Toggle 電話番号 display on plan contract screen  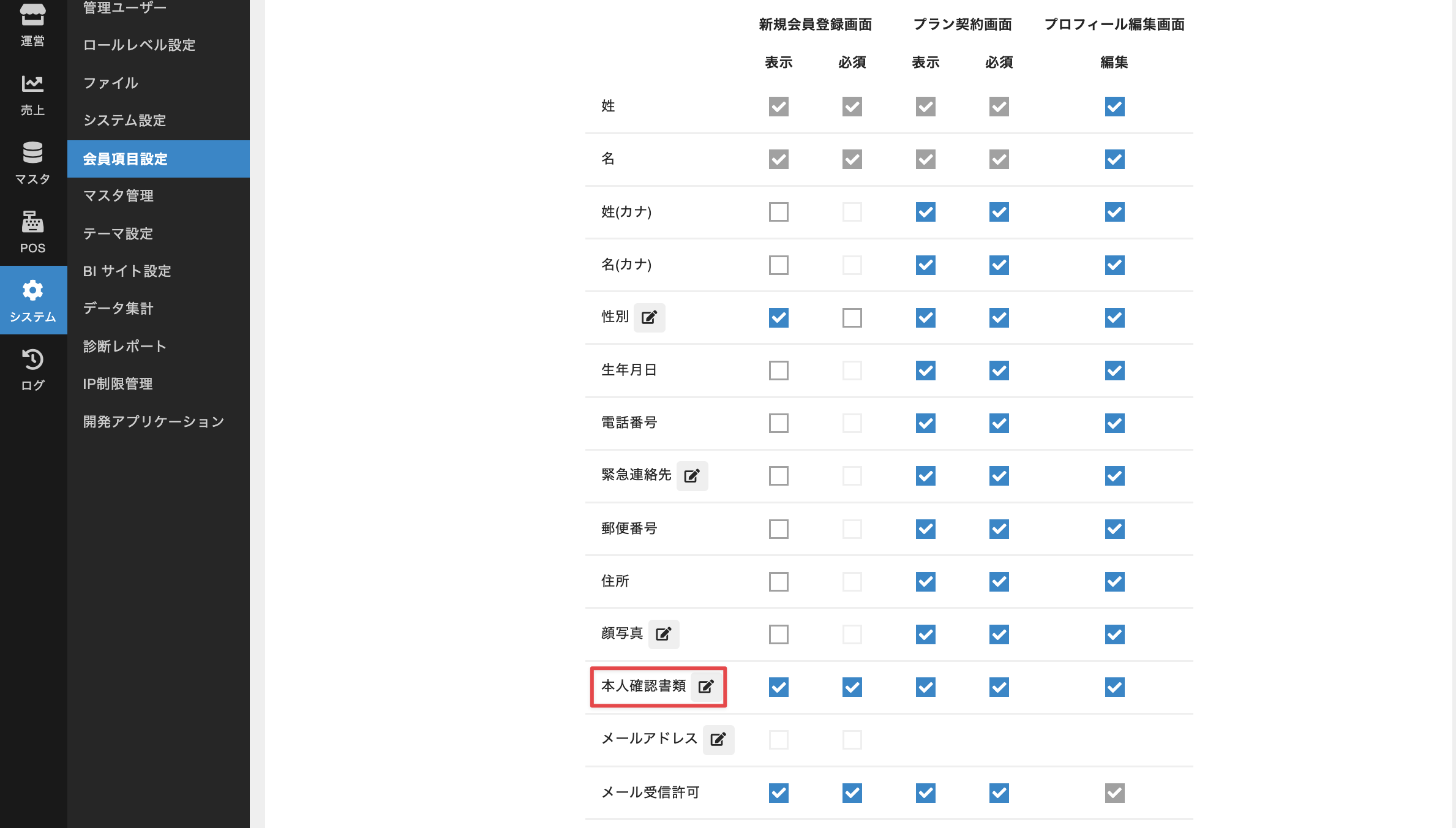click(x=925, y=423)
